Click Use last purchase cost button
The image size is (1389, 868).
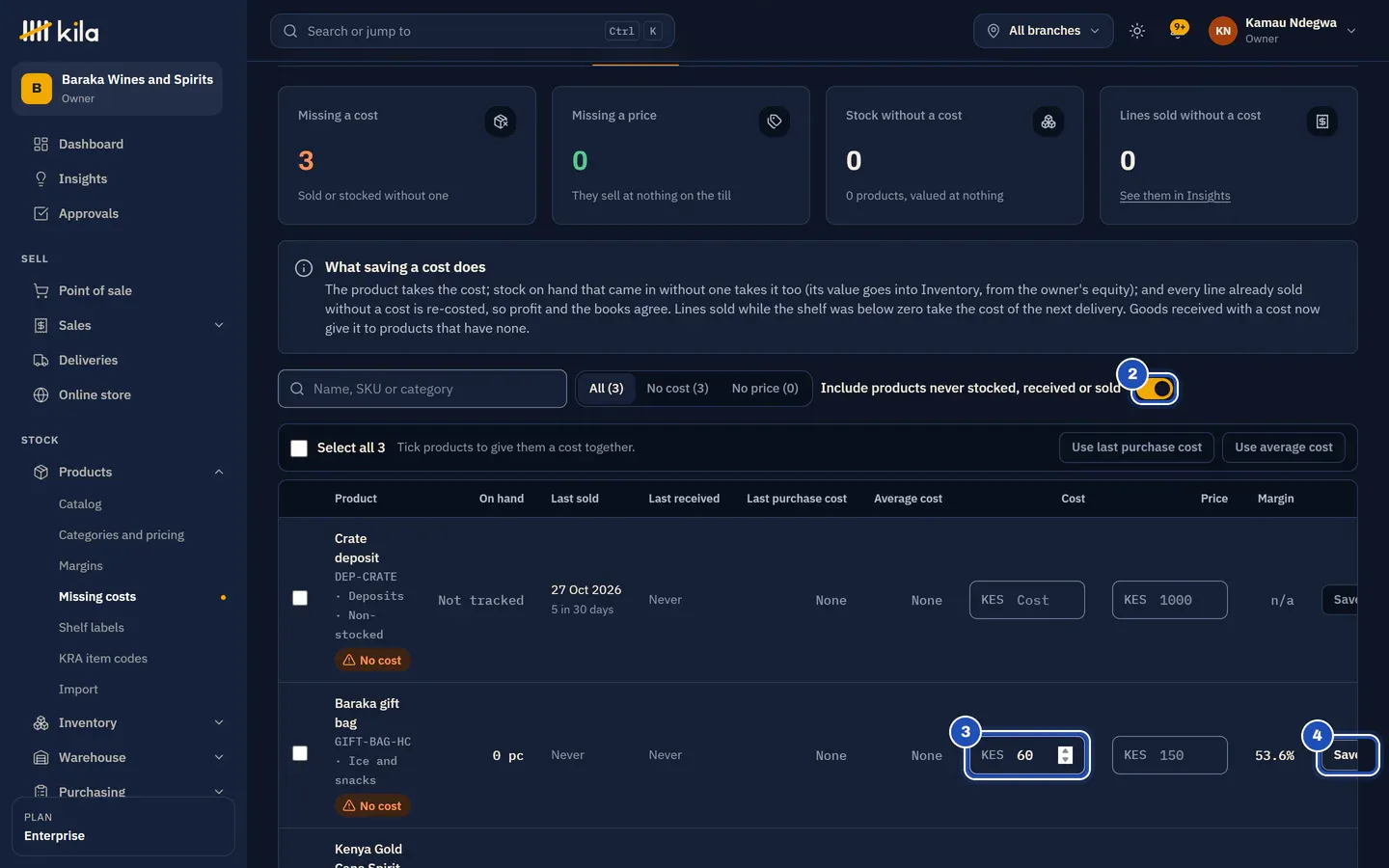(1136, 448)
